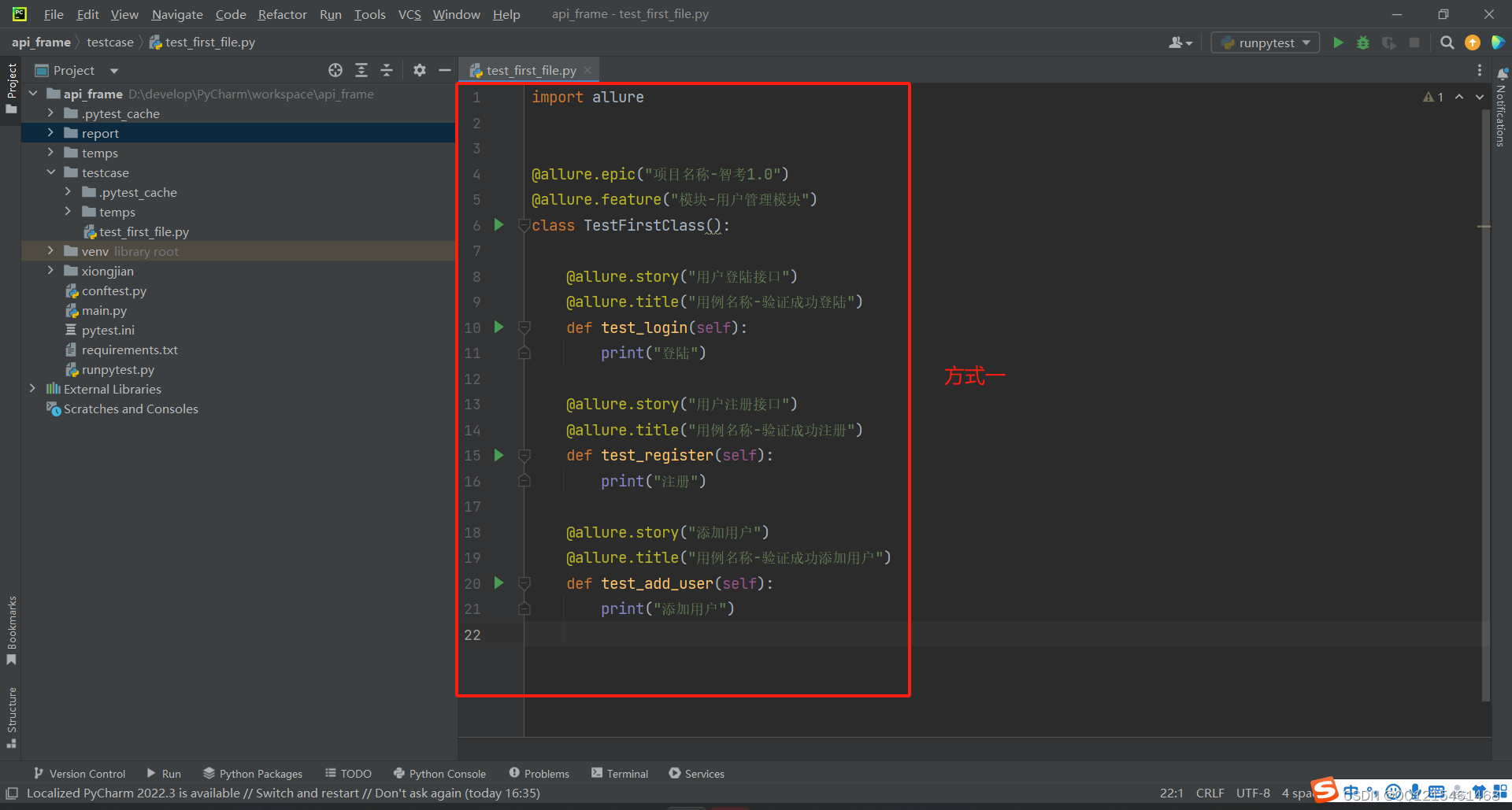Expand the top-level temps folder

[x=50, y=153]
